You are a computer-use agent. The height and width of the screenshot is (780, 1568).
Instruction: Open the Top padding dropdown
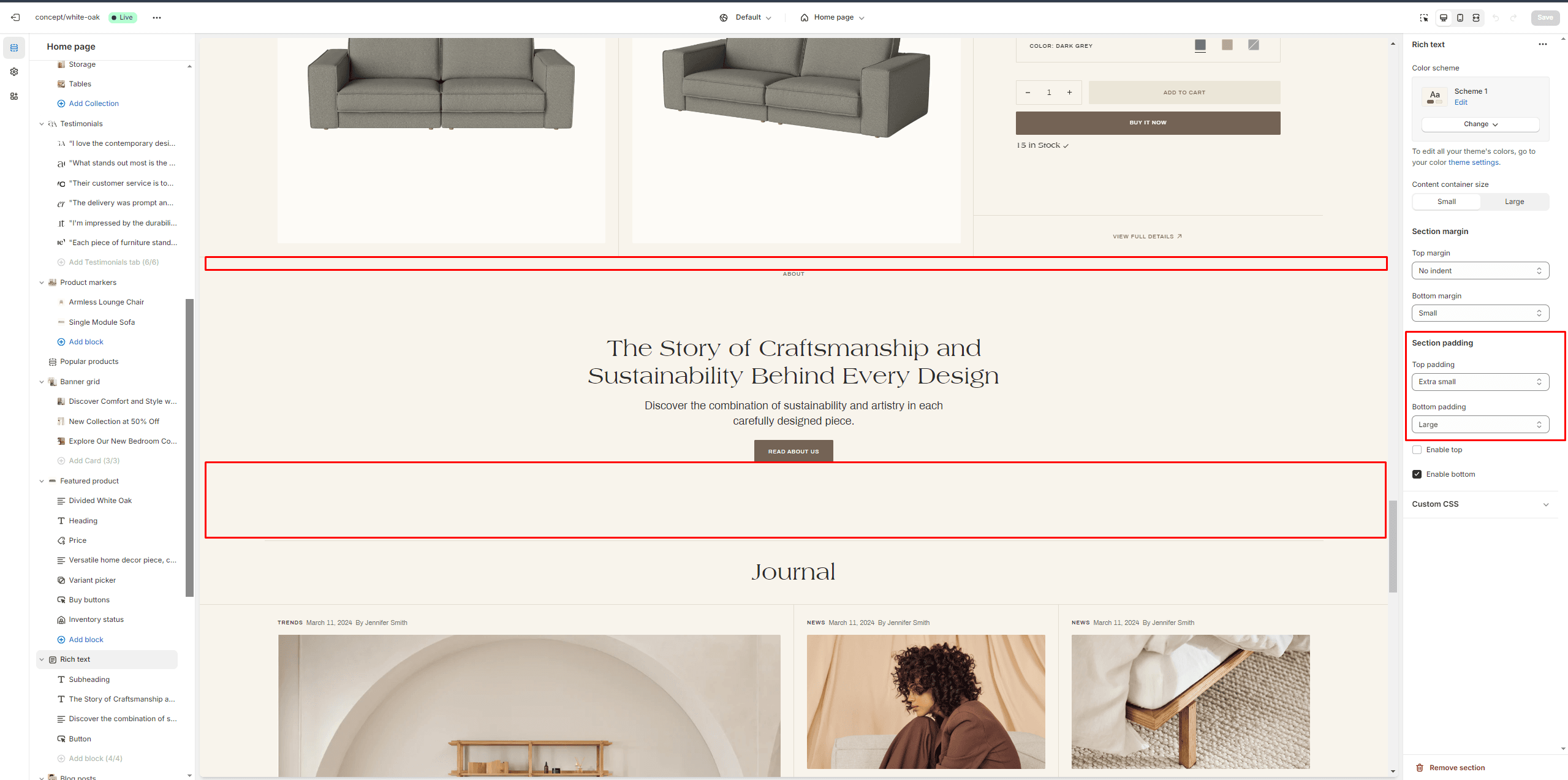(1480, 382)
